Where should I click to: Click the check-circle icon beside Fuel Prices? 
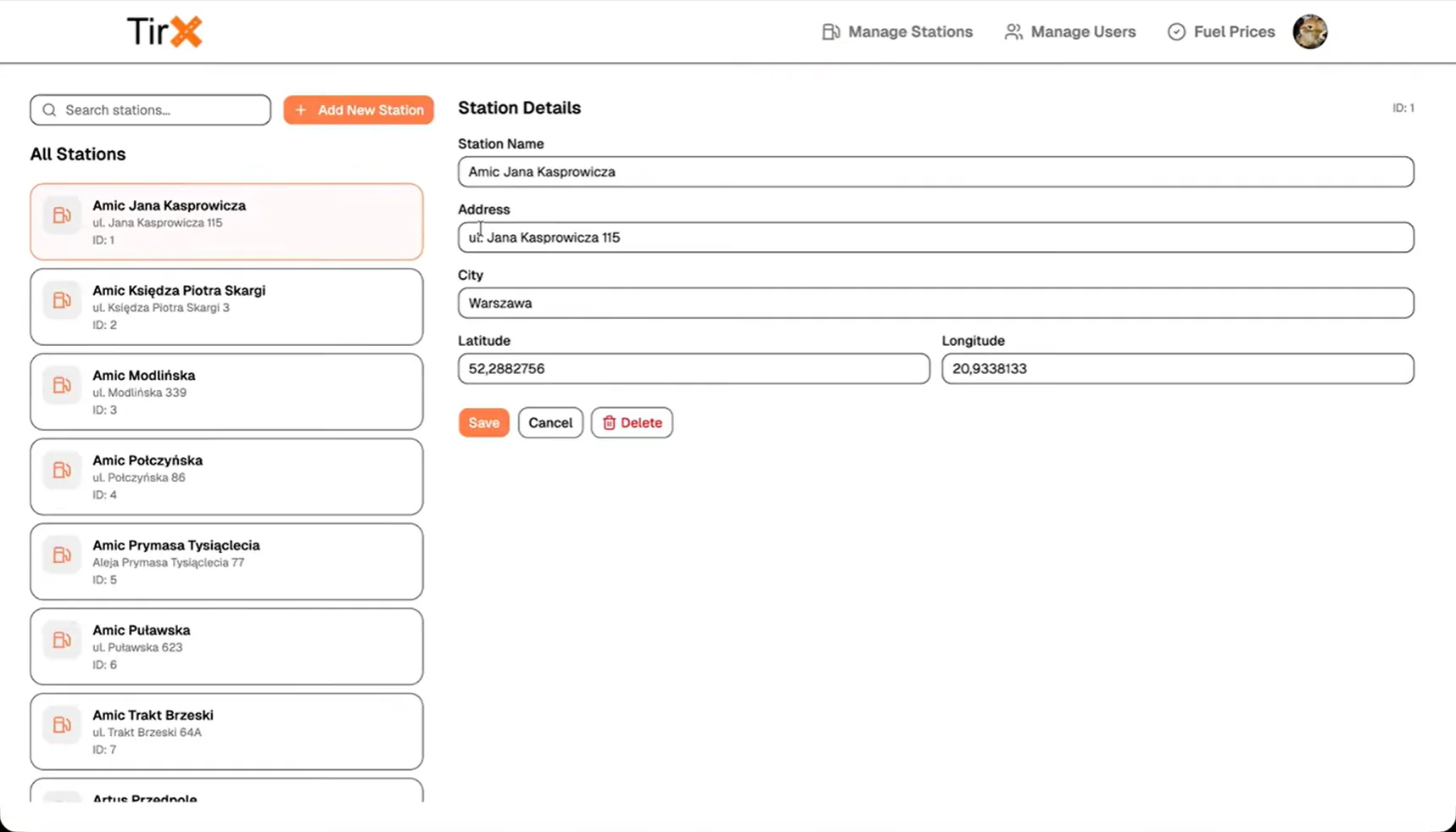pyautogui.click(x=1176, y=32)
